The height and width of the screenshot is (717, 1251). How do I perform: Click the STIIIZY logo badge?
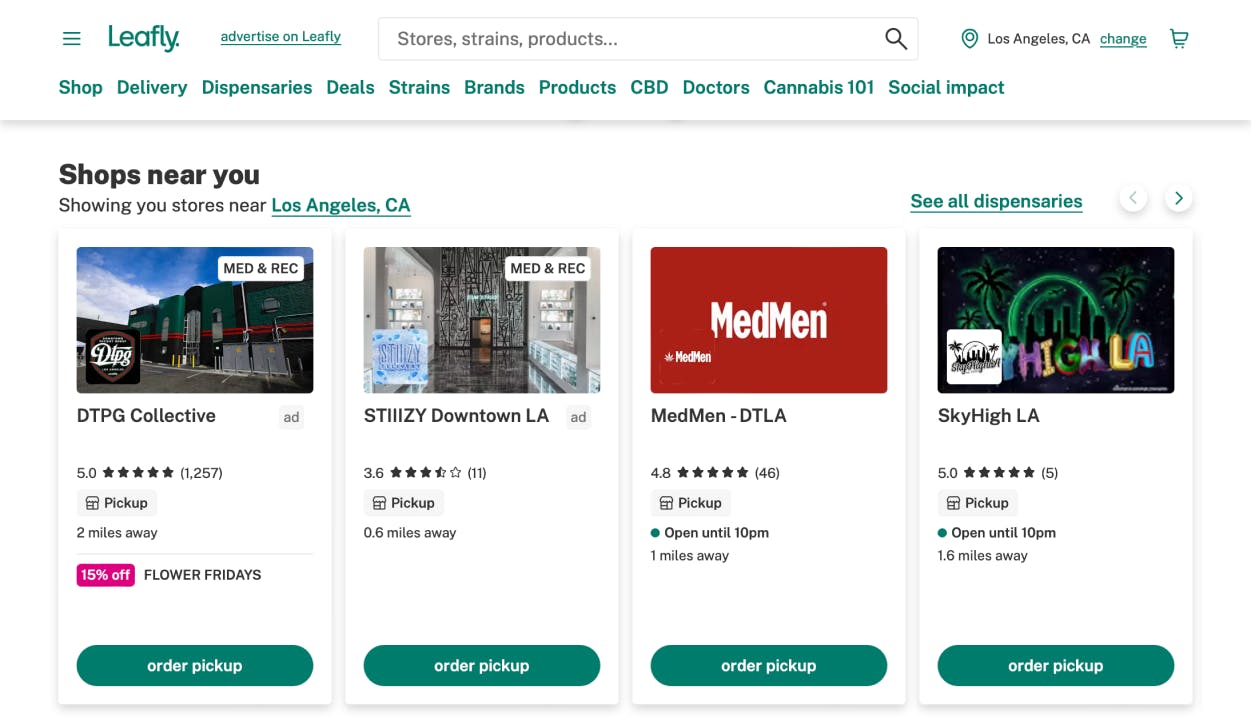400,357
